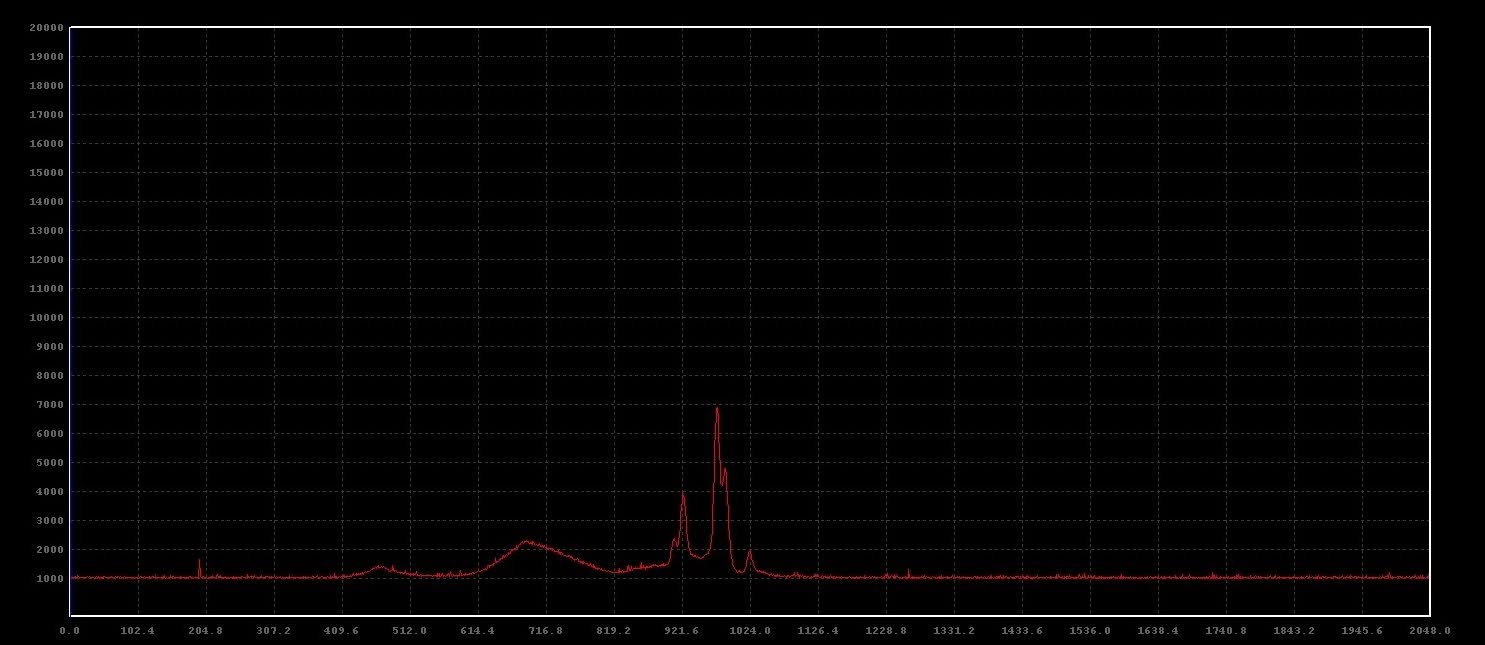This screenshot has width=1485, height=645.
Task: Click the 20000 y-axis label
Action: tap(47, 28)
